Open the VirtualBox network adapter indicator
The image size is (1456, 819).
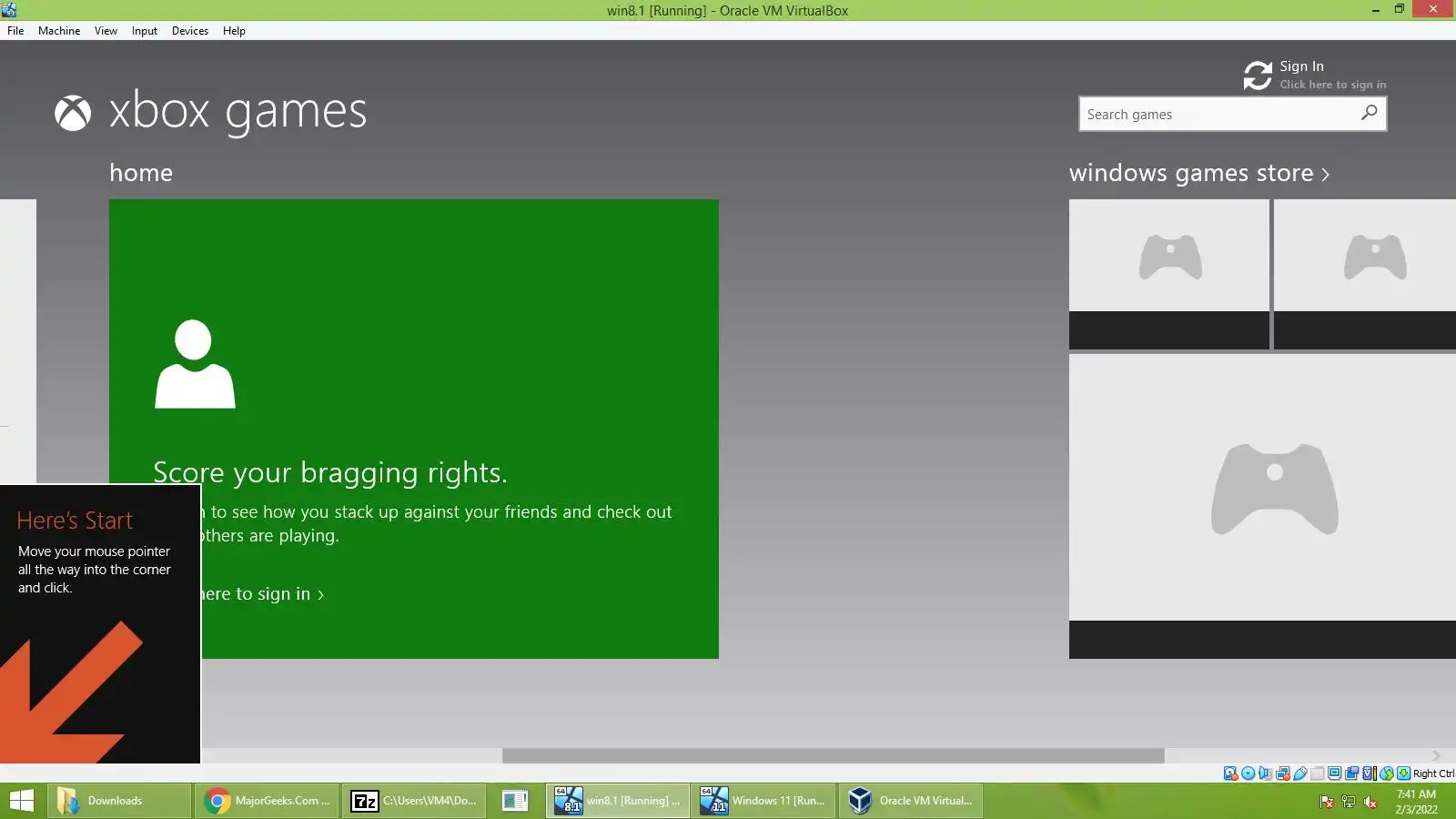pos(1282,773)
